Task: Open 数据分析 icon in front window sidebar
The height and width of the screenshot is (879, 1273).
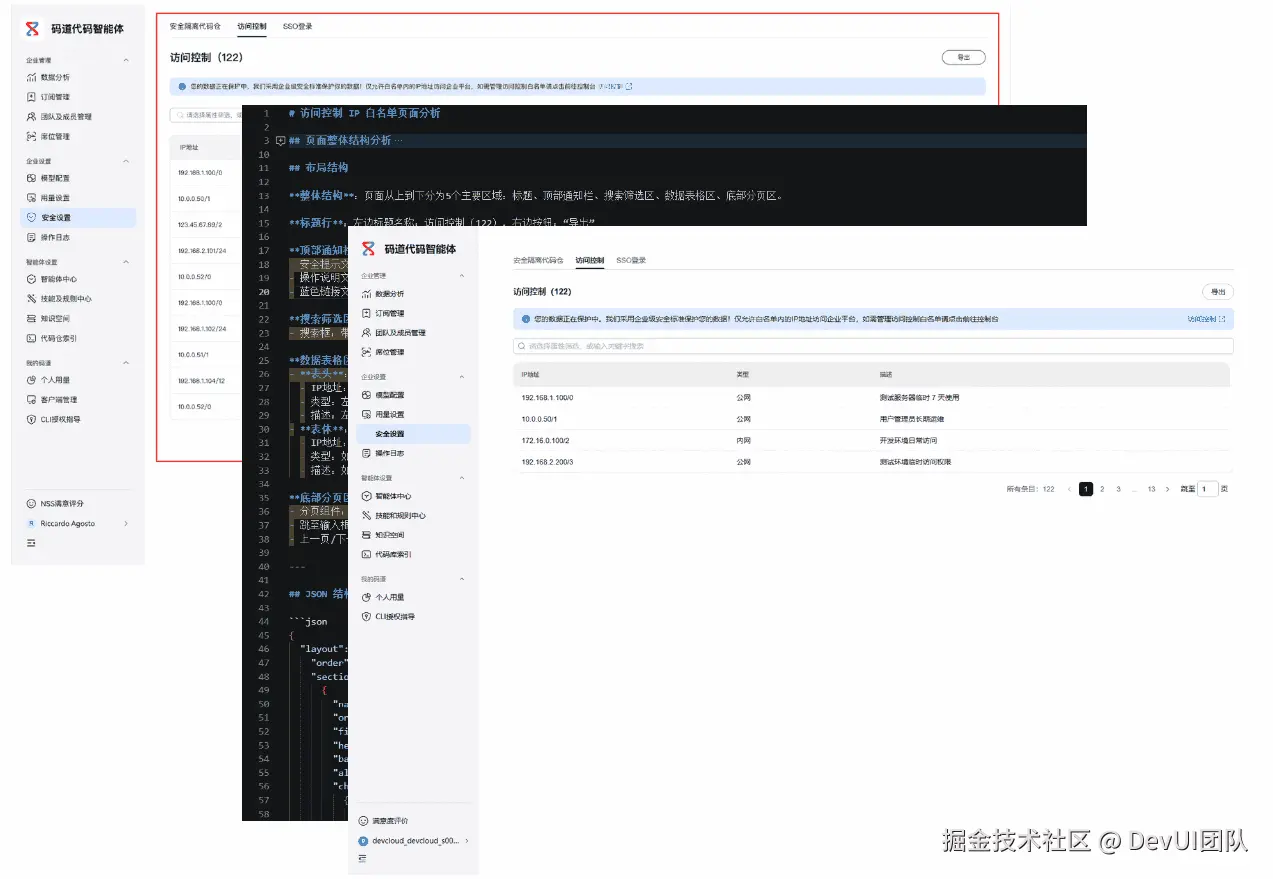Action: coord(366,294)
